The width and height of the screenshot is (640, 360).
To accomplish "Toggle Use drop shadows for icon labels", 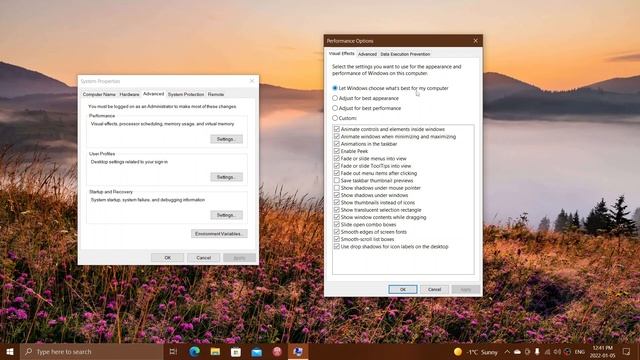I will click(x=337, y=247).
